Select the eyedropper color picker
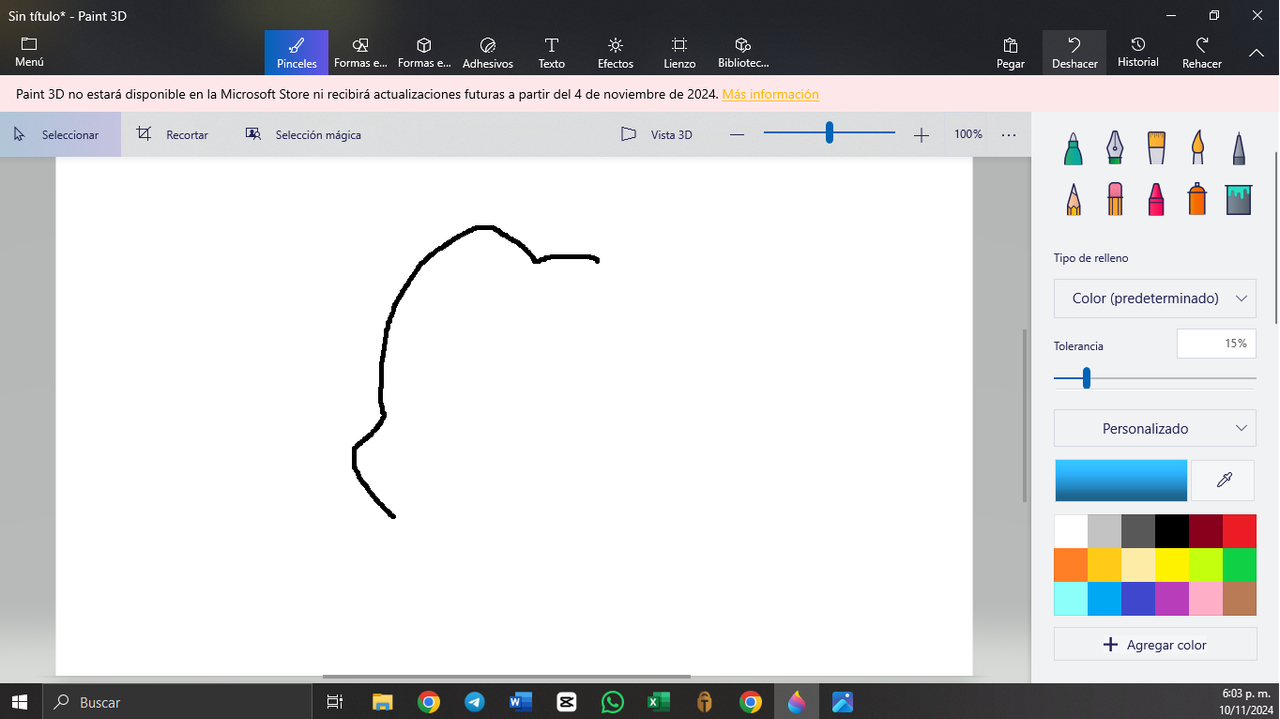1280x719 pixels. [x=1223, y=480]
